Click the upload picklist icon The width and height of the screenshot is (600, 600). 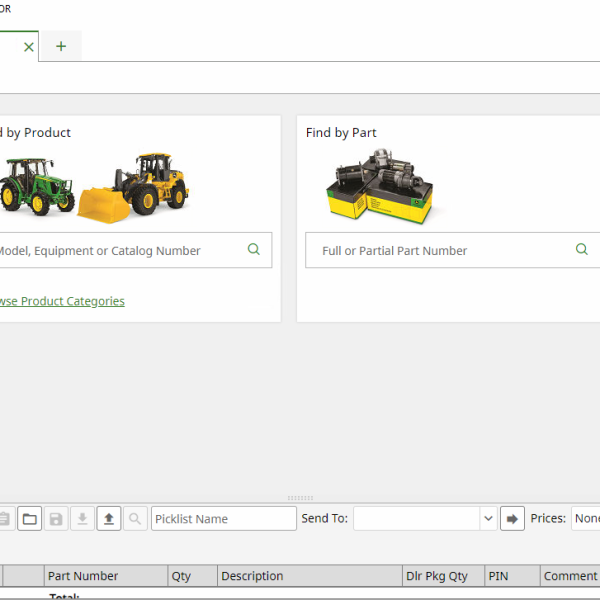coord(109,518)
